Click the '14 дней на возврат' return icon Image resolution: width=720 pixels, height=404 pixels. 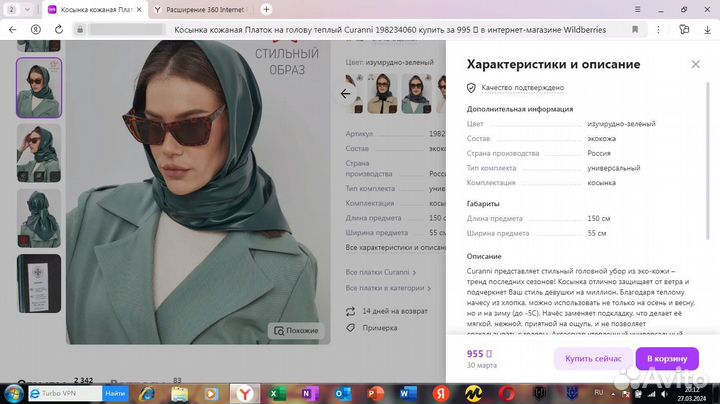[x=350, y=311]
